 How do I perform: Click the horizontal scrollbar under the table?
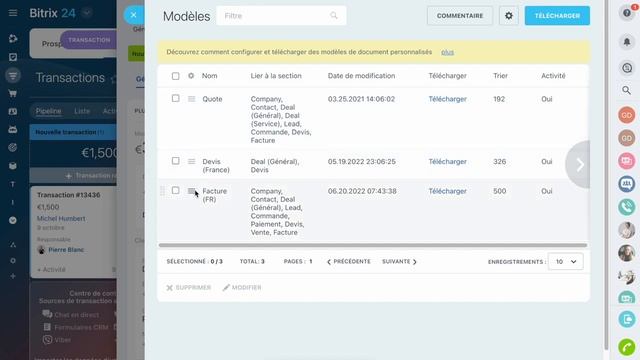pyautogui.click(x=373, y=245)
